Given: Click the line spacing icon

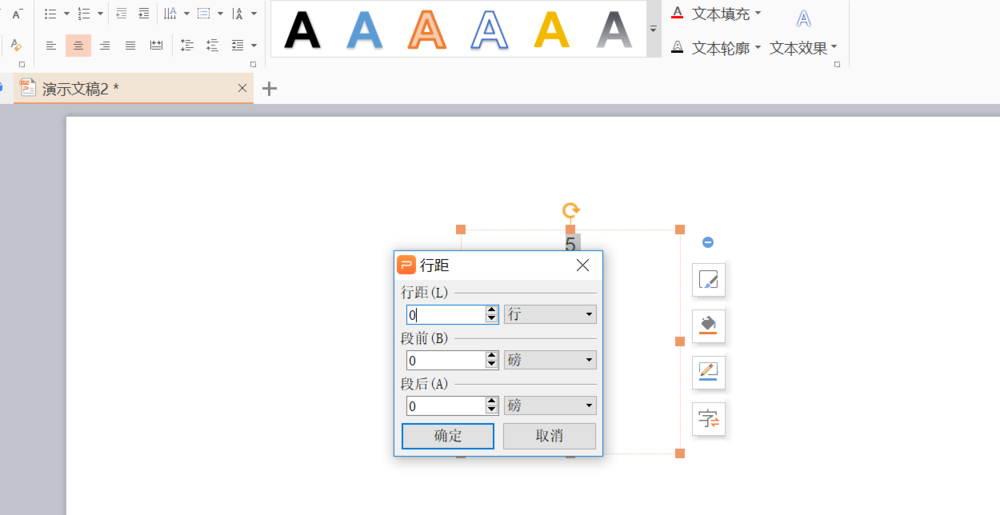Looking at the screenshot, I should pyautogui.click(x=238, y=45).
